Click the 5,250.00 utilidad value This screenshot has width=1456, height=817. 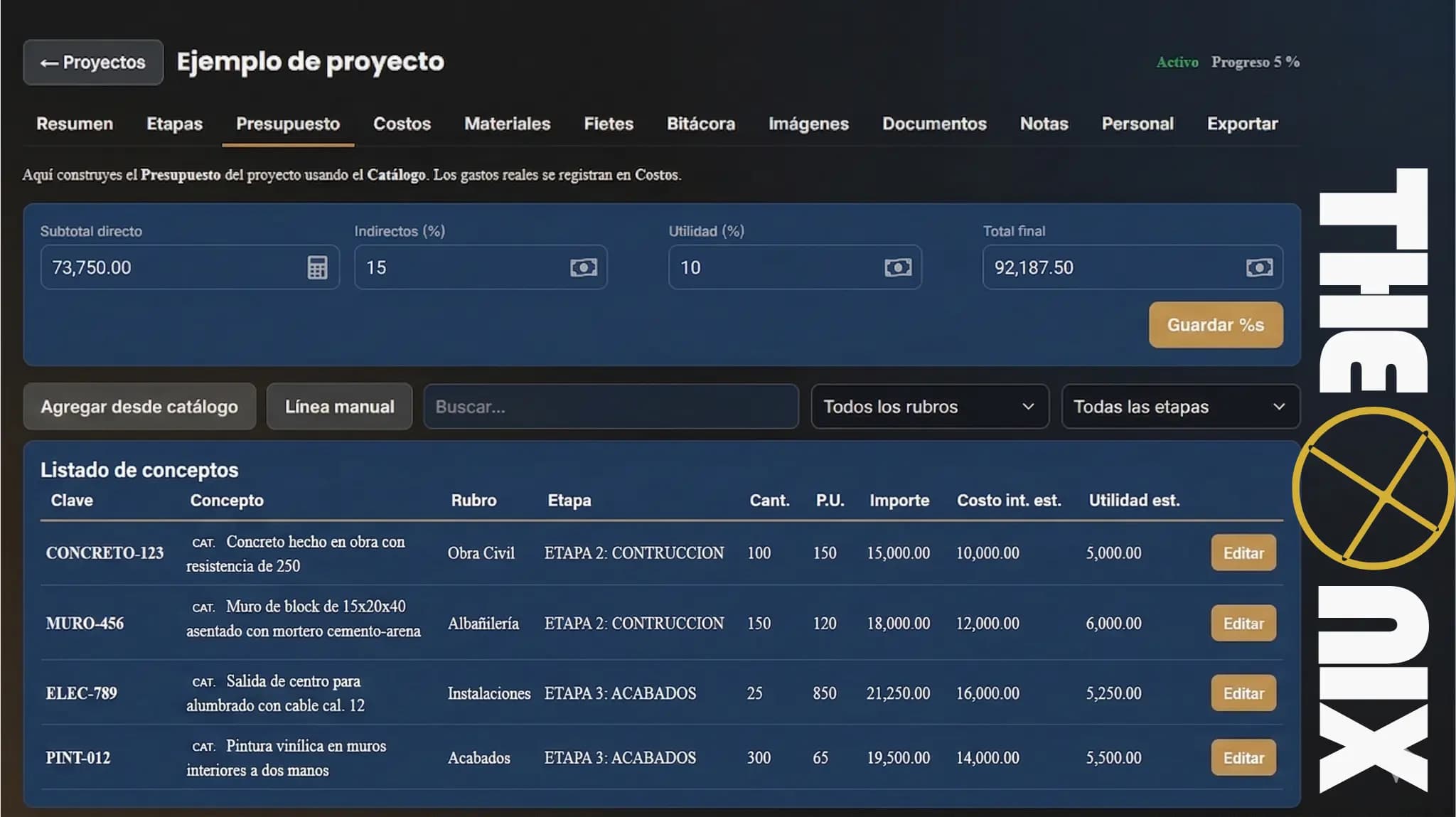pyautogui.click(x=1113, y=693)
